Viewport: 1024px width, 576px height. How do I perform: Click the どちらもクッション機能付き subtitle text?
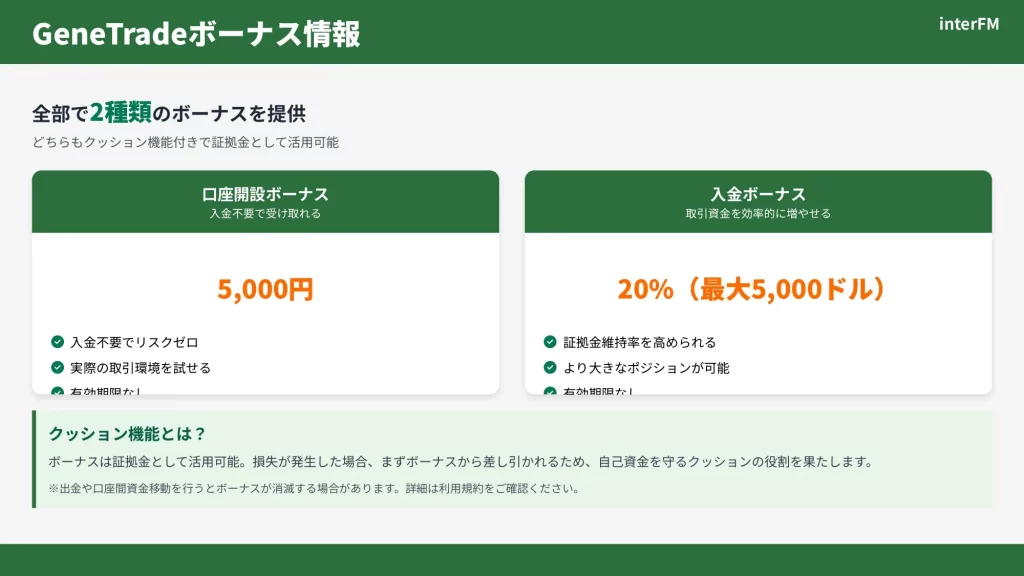point(185,142)
